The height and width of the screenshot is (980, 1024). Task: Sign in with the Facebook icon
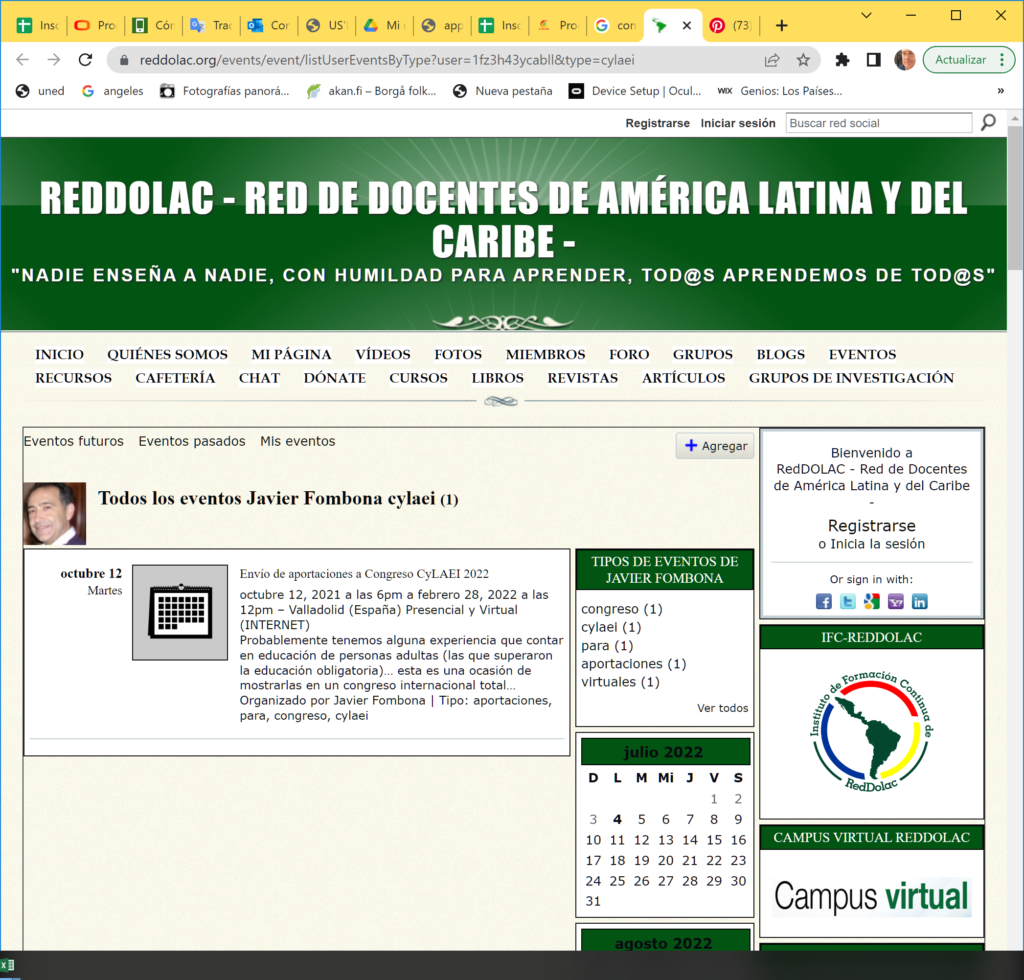pyautogui.click(x=824, y=601)
